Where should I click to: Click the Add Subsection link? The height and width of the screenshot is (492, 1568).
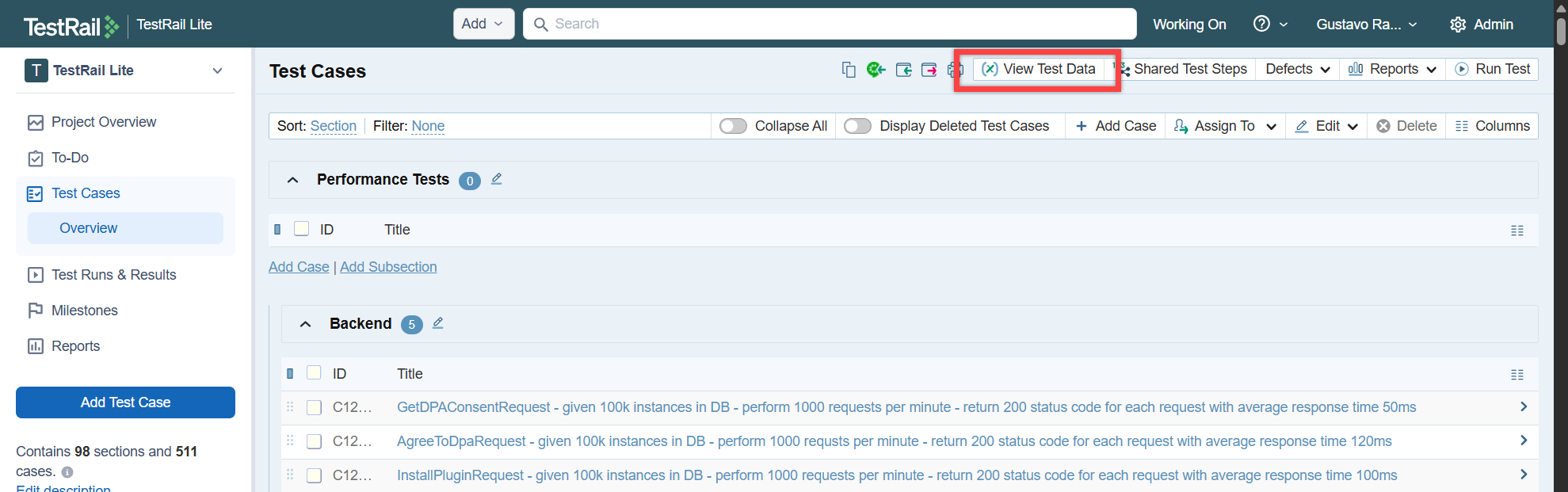[388, 267]
